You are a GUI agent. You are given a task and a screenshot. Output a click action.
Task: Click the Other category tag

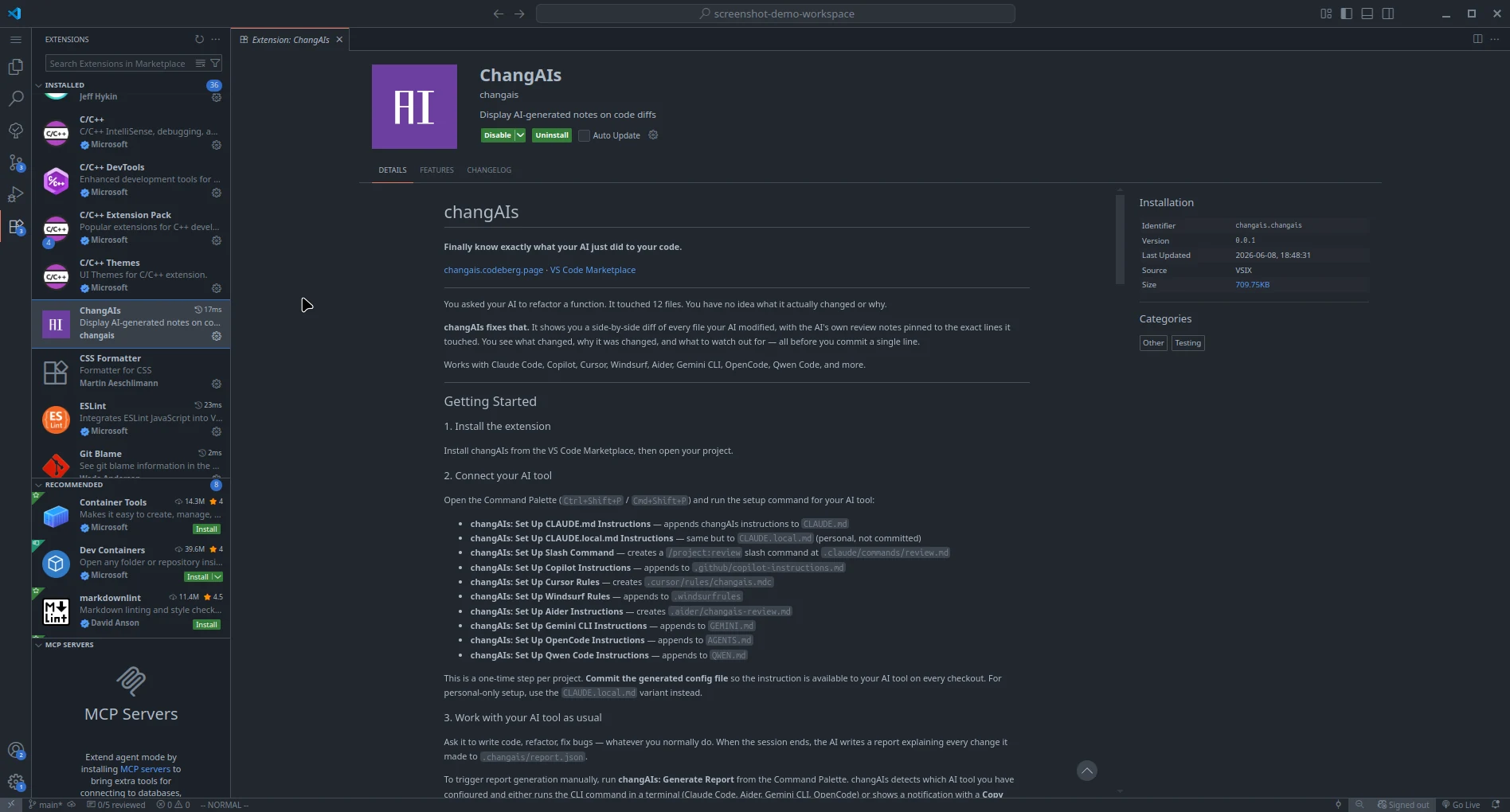1153,343
